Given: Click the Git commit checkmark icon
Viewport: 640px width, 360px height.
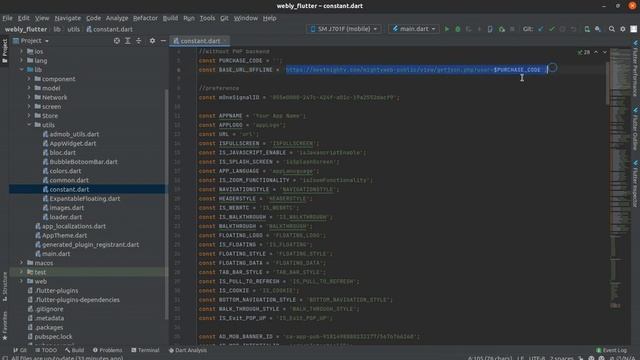Looking at the screenshot, I should [552, 29].
